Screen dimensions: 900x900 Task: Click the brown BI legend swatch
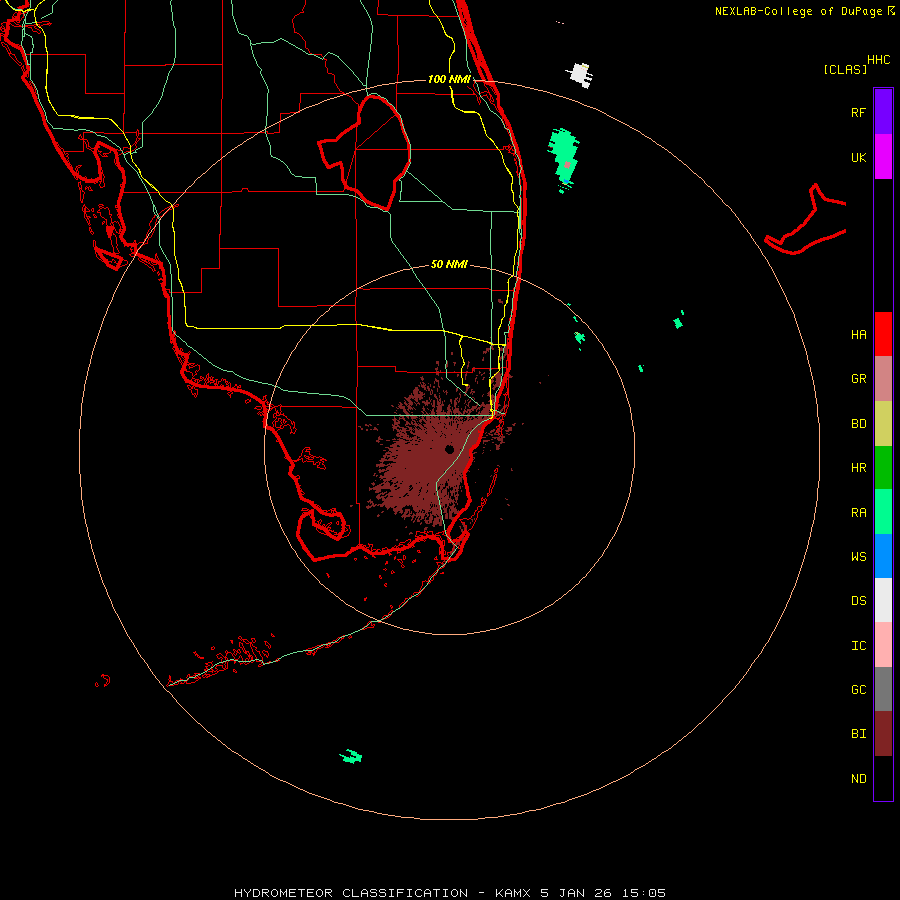883,734
